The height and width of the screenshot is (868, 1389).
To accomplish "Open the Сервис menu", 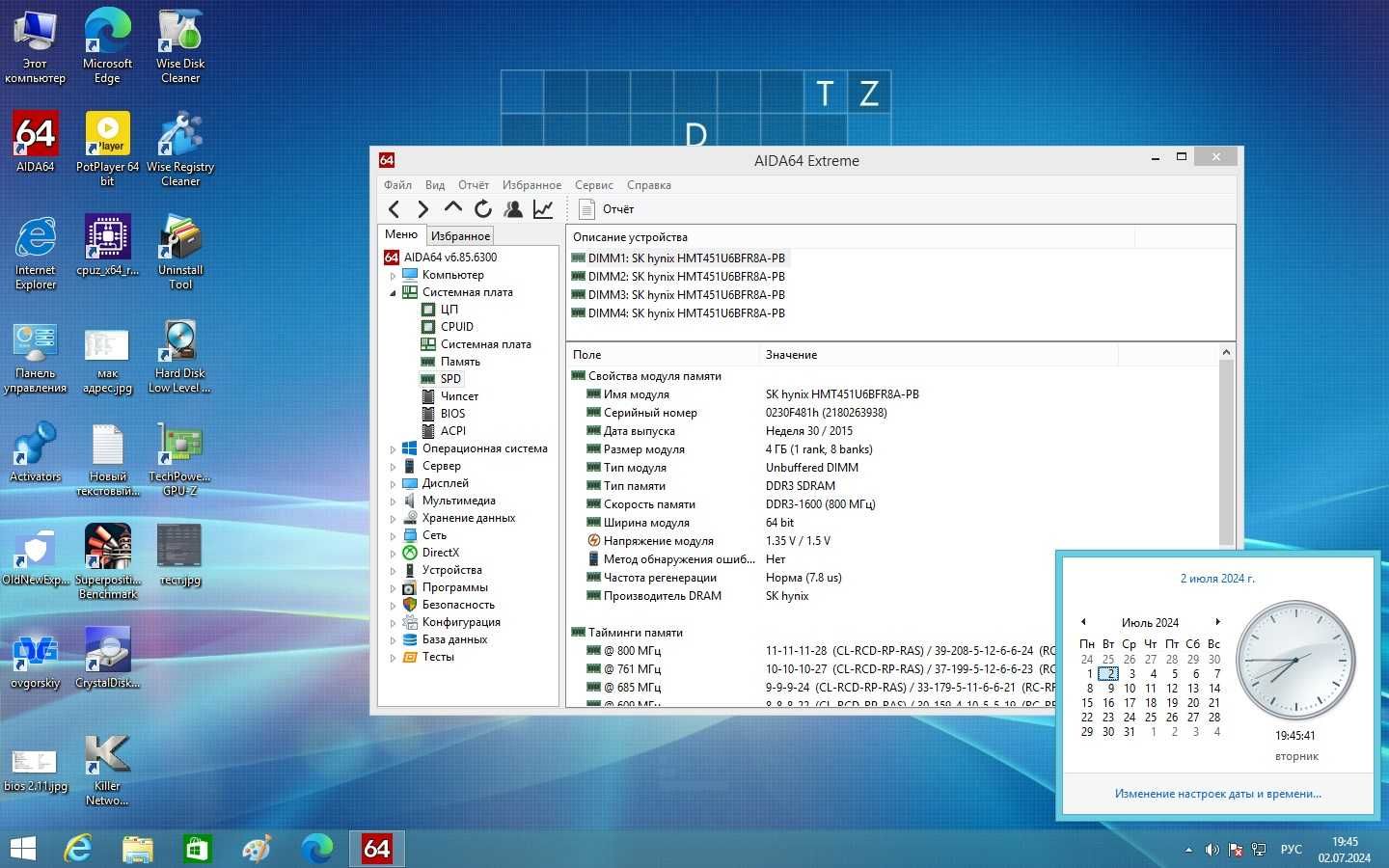I will click(594, 185).
